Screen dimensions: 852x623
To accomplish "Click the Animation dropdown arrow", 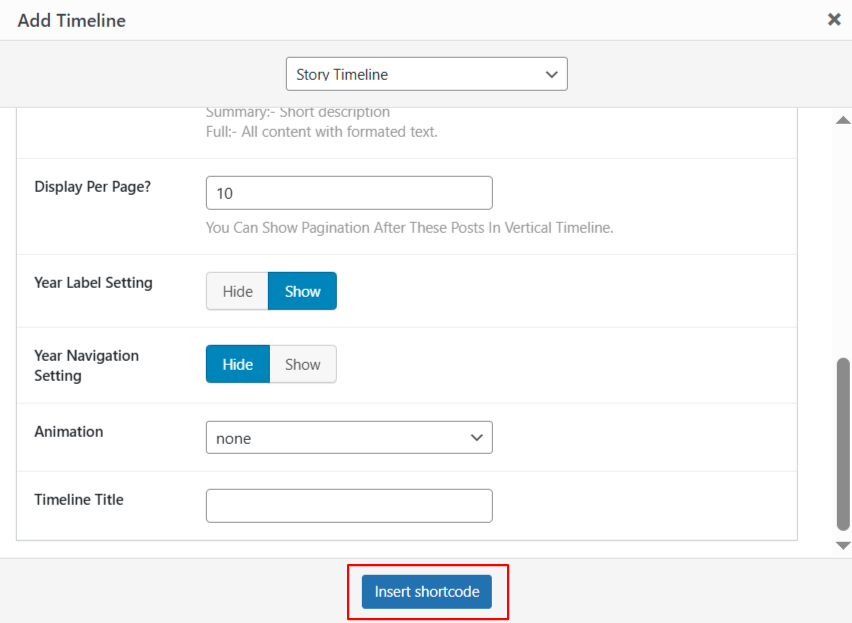I will [x=477, y=437].
